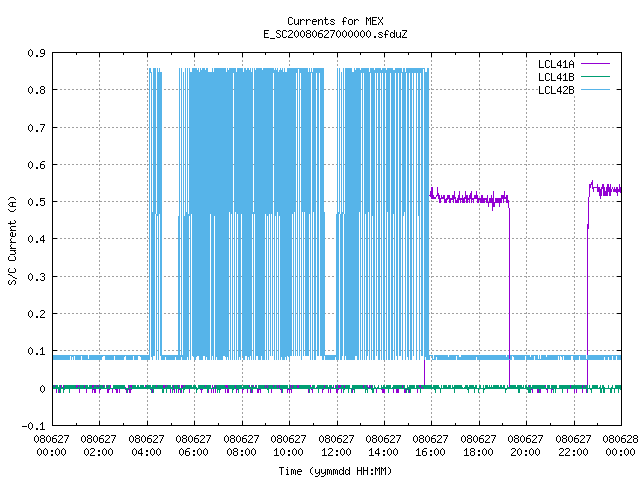Click the y-axis tick value 0.9

[36, 53]
